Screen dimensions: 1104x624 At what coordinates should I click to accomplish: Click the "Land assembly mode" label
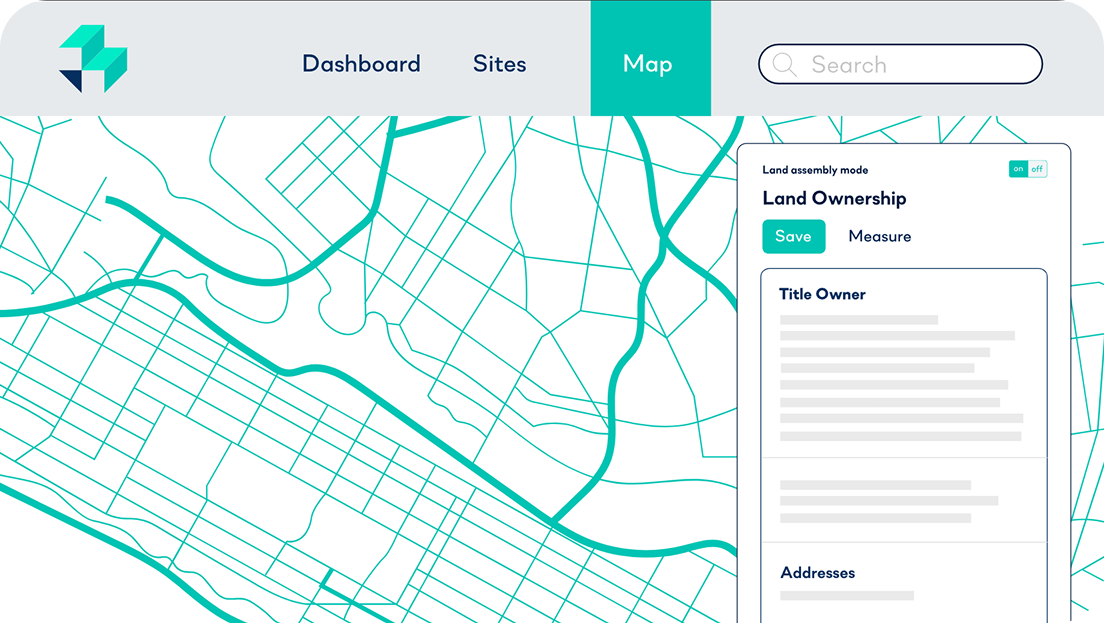coord(815,170)
